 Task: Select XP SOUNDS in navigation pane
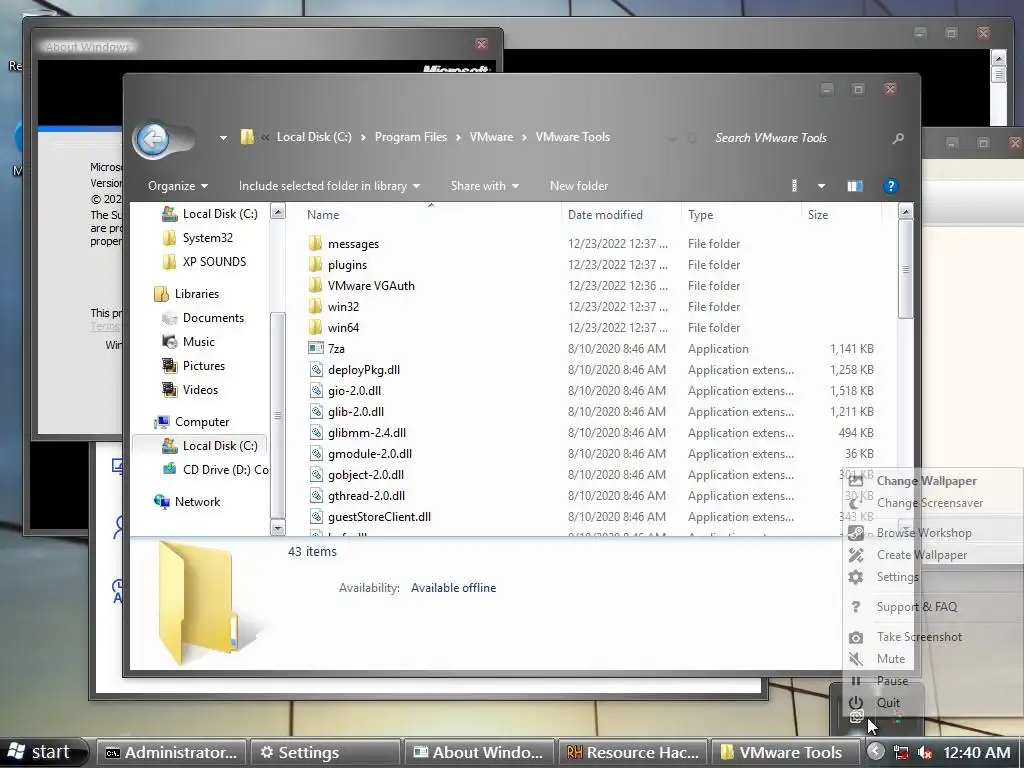click(x=214, y=262)
